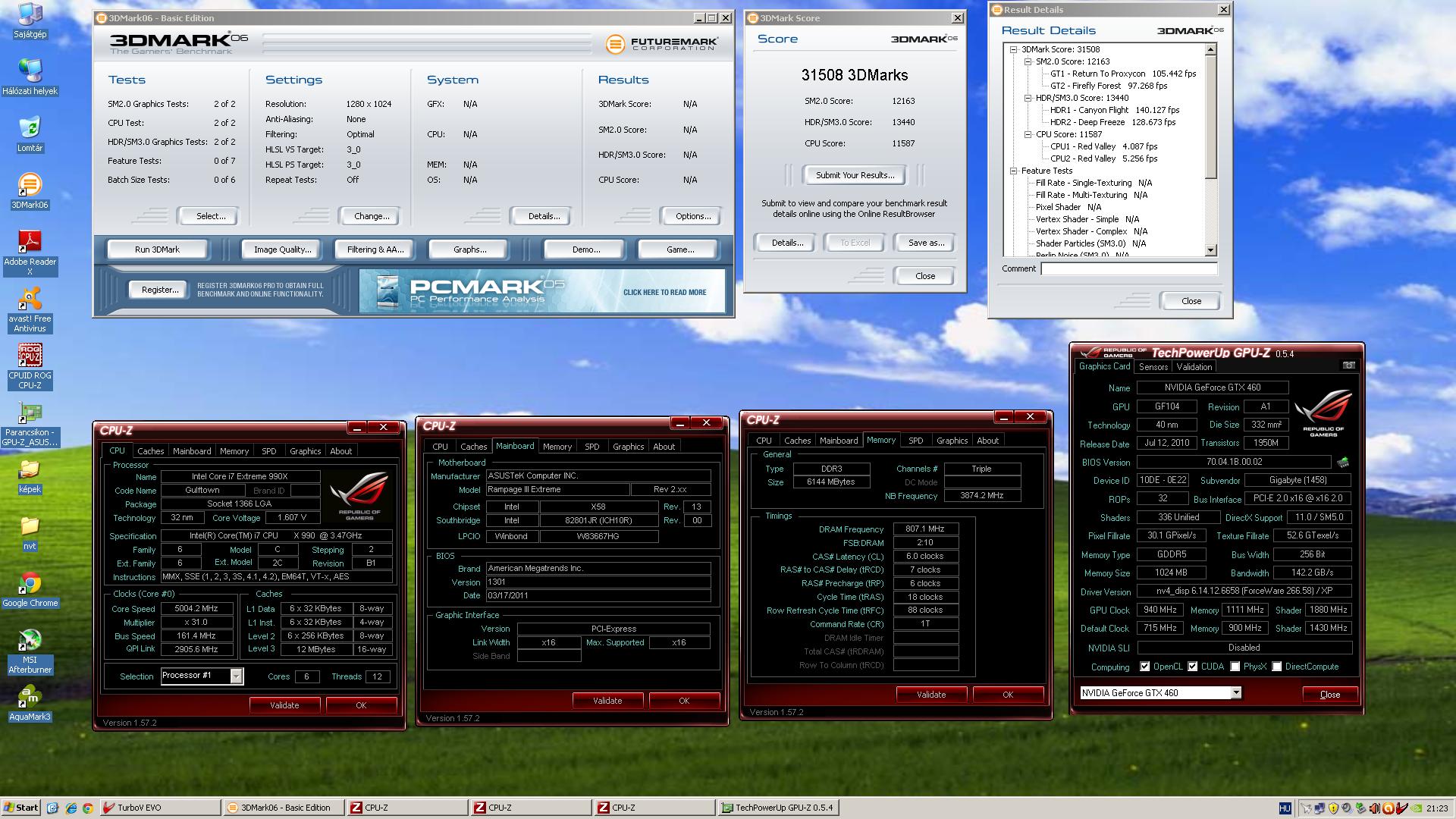Click into the Comment input field

pyautogui.click(x=1128, y=268)
